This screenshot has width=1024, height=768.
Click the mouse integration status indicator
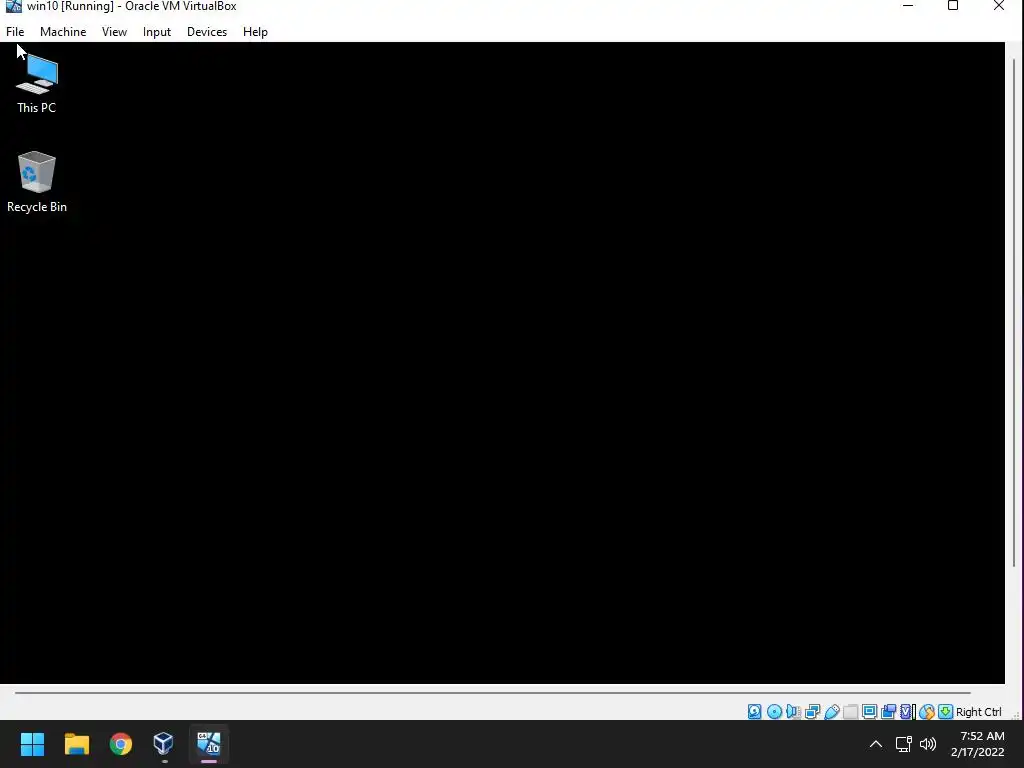click(927, 712)
